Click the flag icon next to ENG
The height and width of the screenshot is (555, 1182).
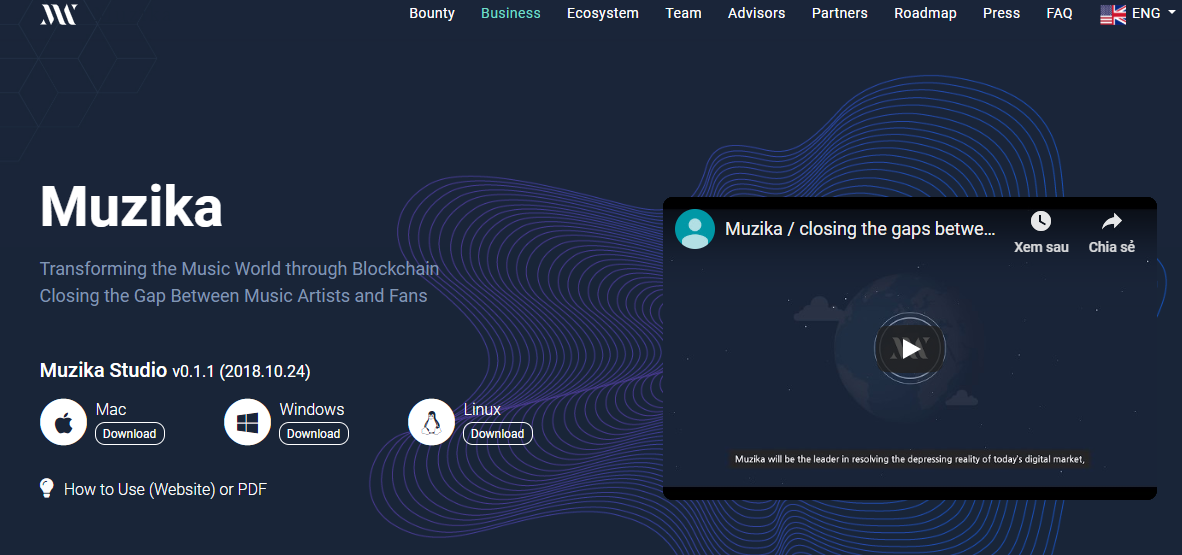[x=1113, y=14]
